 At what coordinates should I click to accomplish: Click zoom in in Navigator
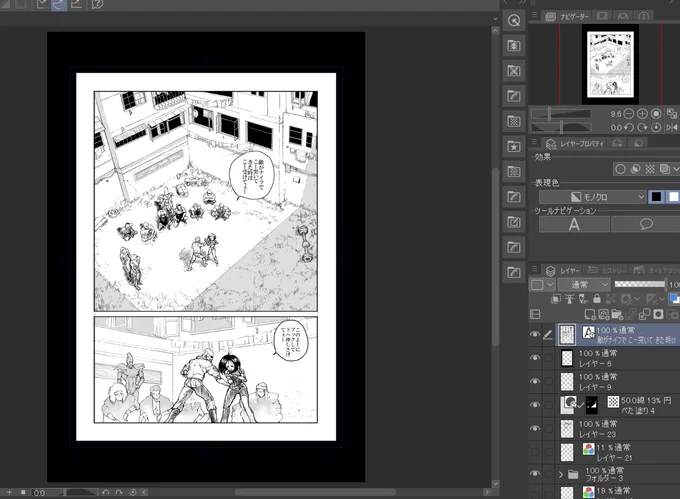tap(642, 114)
